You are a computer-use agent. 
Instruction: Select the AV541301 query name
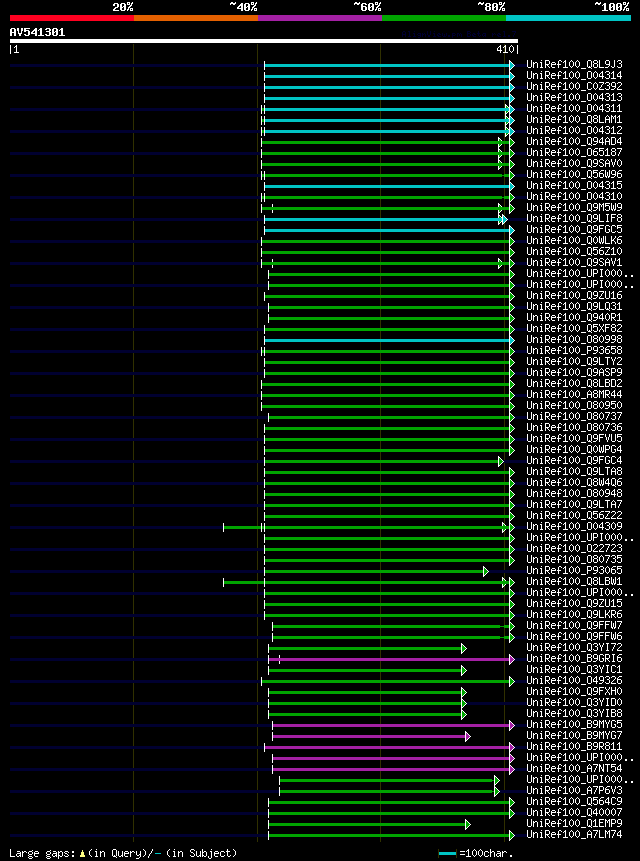37,32
